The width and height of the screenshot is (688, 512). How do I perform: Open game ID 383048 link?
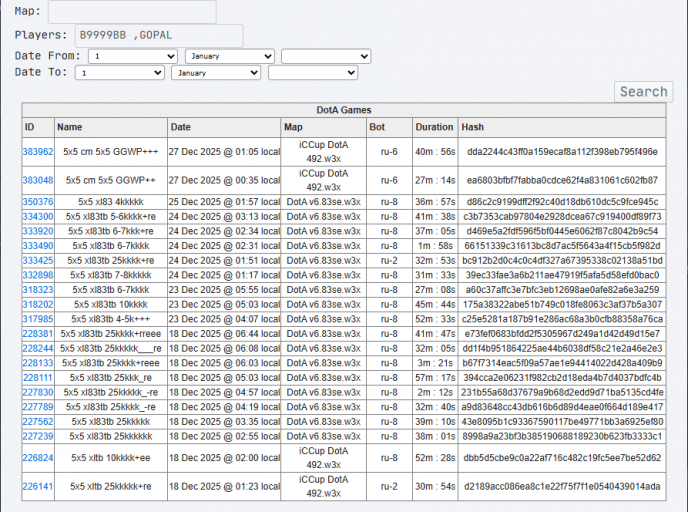[x=38, y=180]
